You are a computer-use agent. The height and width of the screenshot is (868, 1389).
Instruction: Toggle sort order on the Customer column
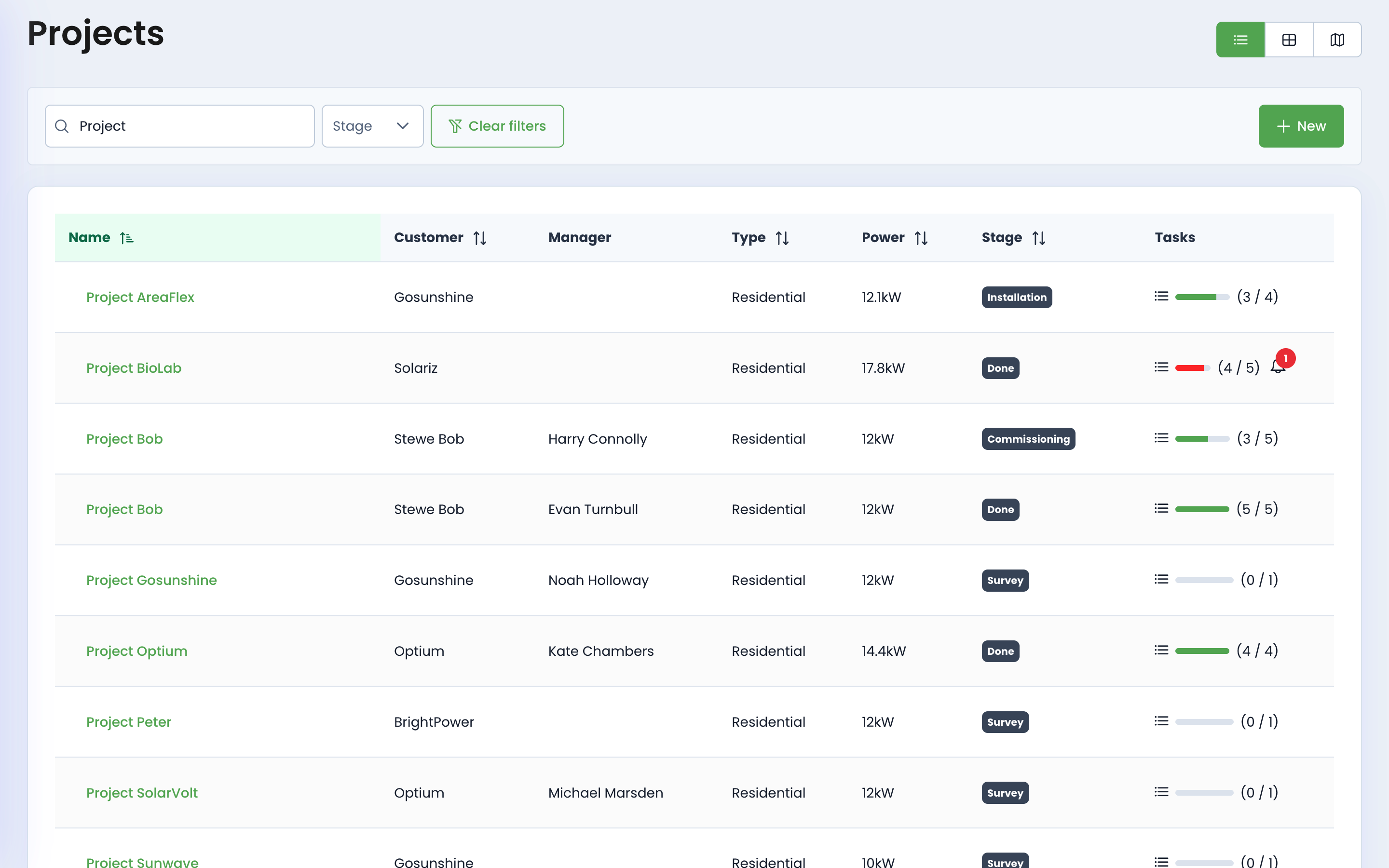pos(480,237)
